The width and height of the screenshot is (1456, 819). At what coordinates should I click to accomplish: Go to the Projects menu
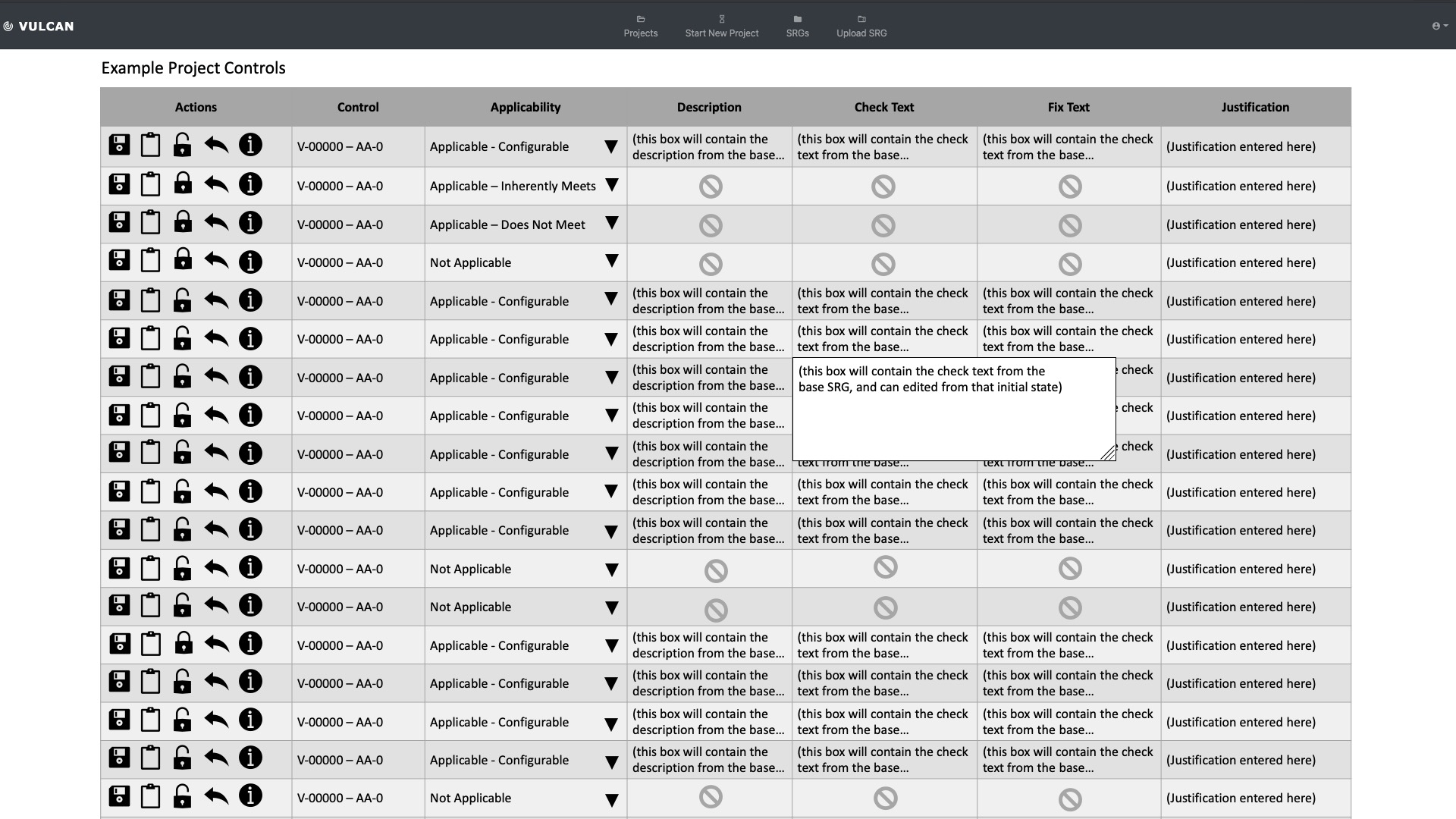(640, 26)
